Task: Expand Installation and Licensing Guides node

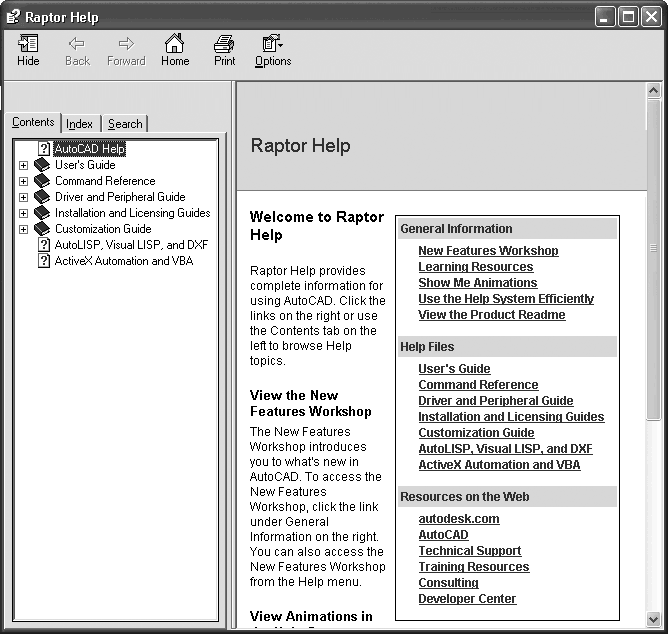Action: 24,213
